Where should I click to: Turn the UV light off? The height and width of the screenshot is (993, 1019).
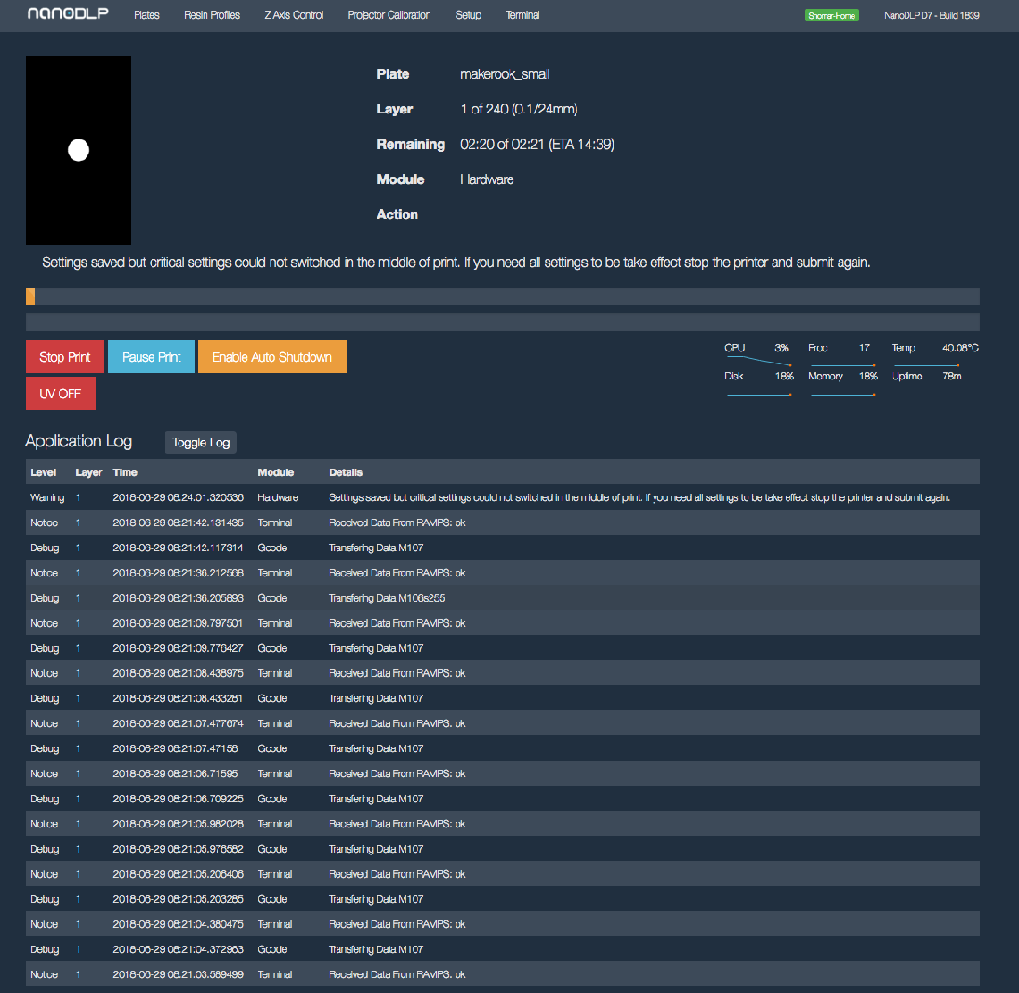[x=60, y=393]
